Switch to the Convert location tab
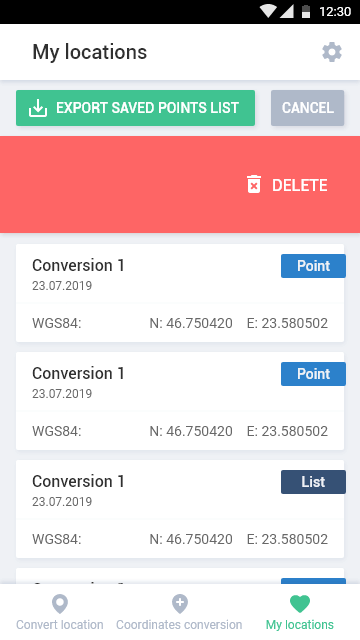The image size is (360, 640). (60, 611)
